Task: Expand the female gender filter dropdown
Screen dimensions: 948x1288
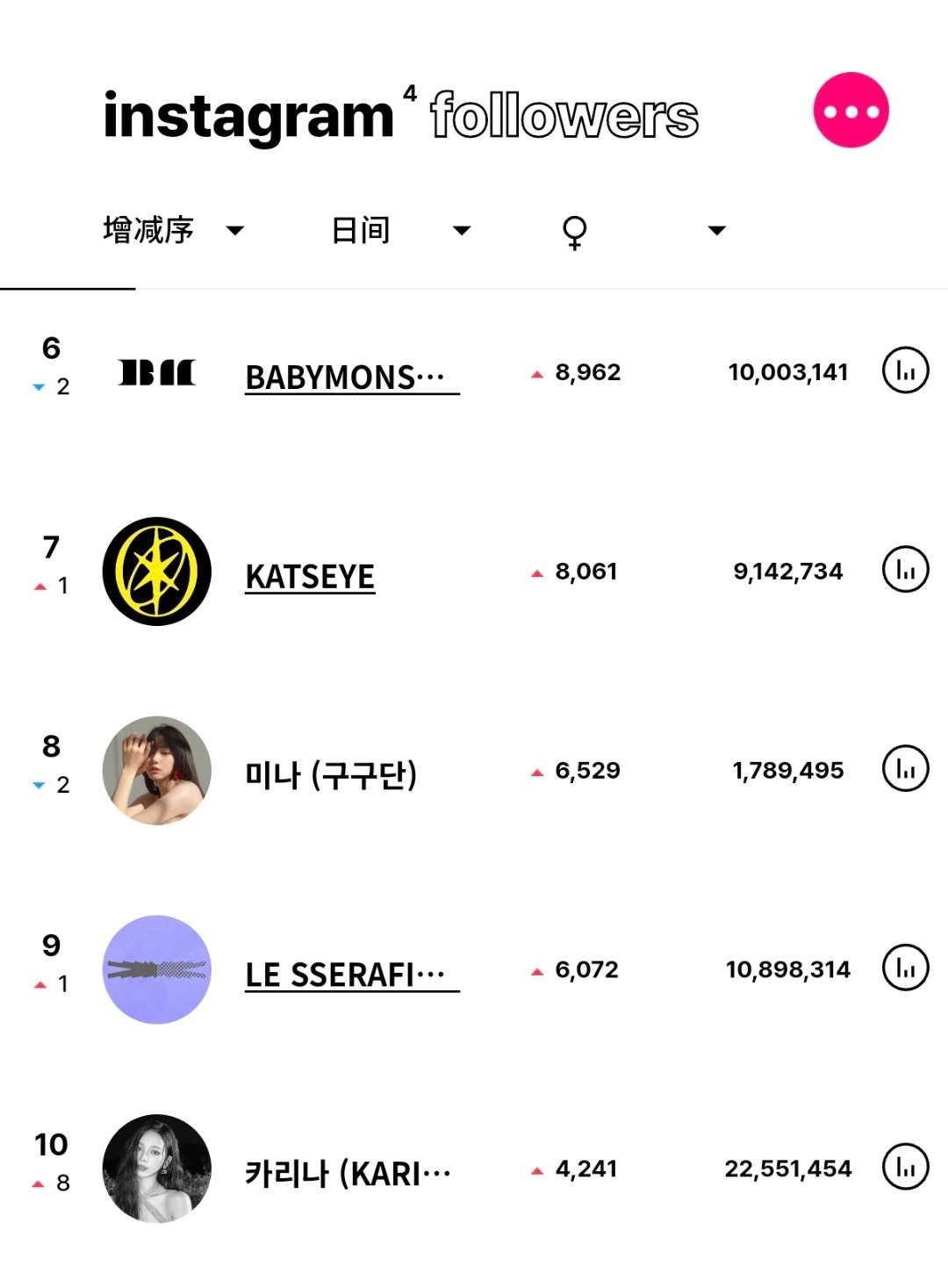Action: [x=643, y=231]
